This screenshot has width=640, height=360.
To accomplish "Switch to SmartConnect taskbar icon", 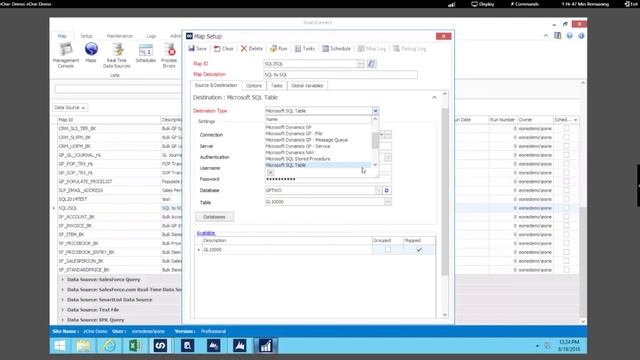I will click(160, 346).
